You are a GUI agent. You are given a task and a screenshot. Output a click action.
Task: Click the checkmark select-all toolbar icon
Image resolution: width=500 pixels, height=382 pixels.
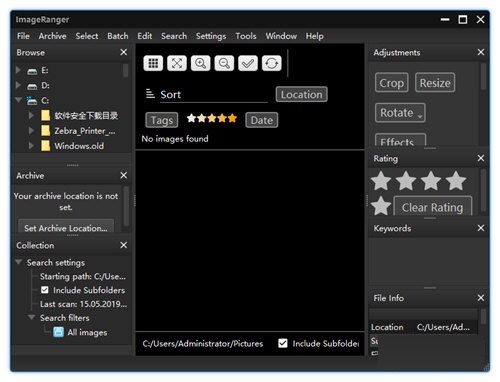point(248,63)
